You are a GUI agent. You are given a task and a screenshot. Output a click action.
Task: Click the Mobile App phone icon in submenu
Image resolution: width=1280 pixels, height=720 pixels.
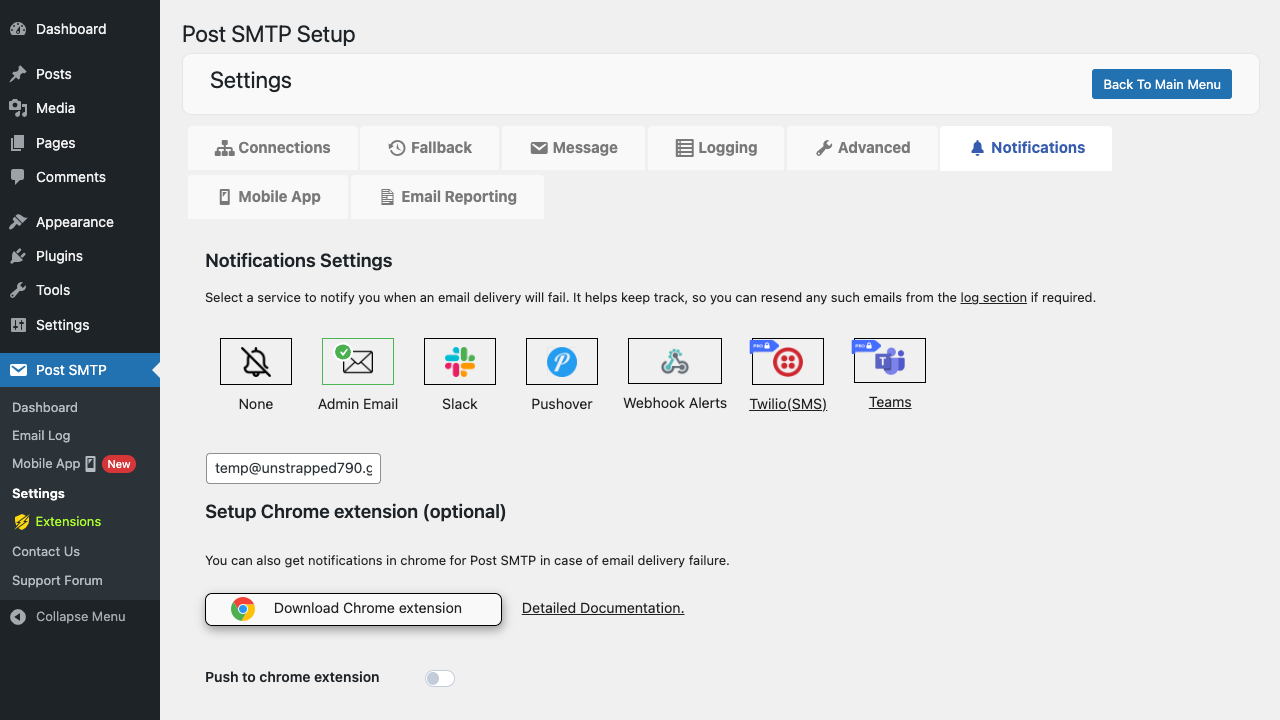tap(91, 464)
